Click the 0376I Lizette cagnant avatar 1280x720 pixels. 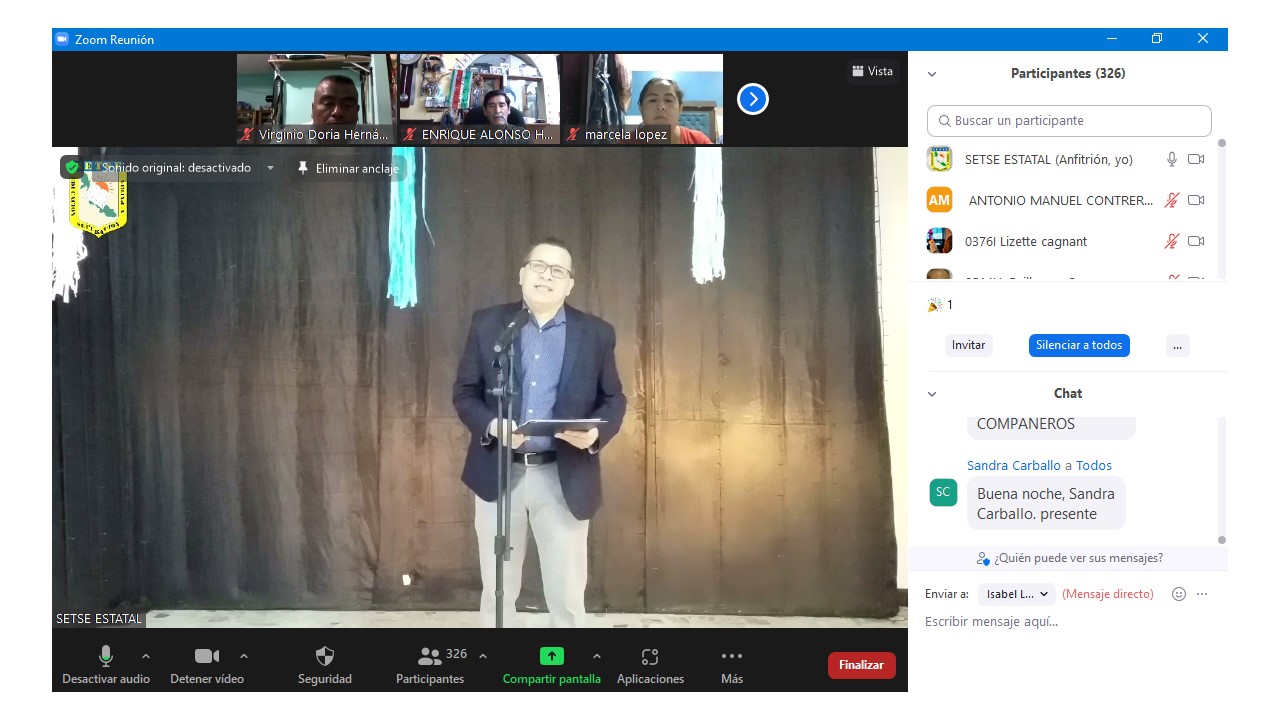coord(939,241)
